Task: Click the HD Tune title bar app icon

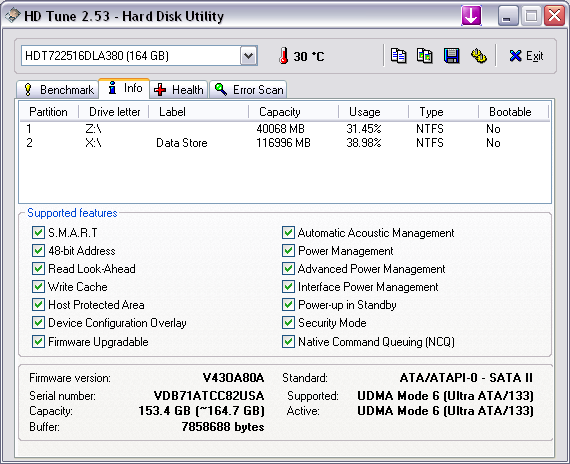Action: click(x=12, y=16)
